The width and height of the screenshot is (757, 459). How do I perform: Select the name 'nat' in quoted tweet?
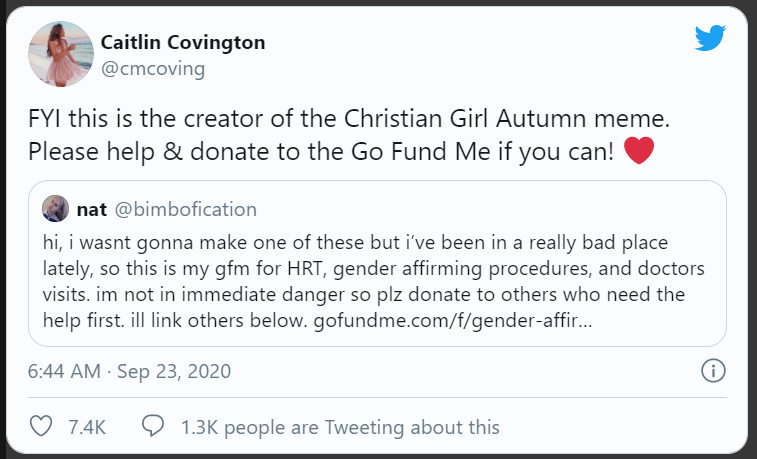coord(91,209)
